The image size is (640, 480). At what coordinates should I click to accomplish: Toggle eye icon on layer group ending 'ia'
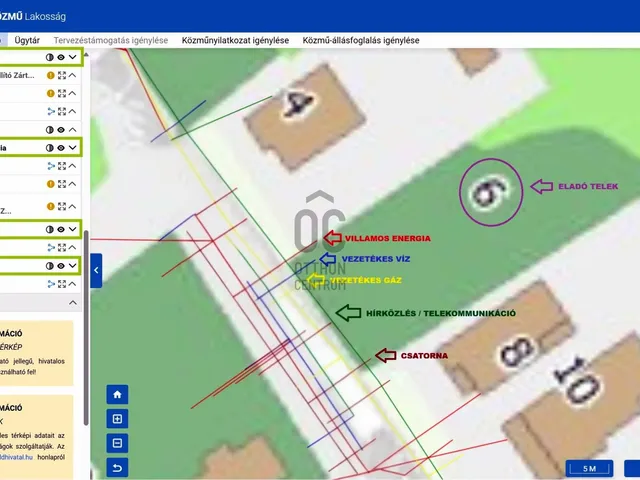61,147
